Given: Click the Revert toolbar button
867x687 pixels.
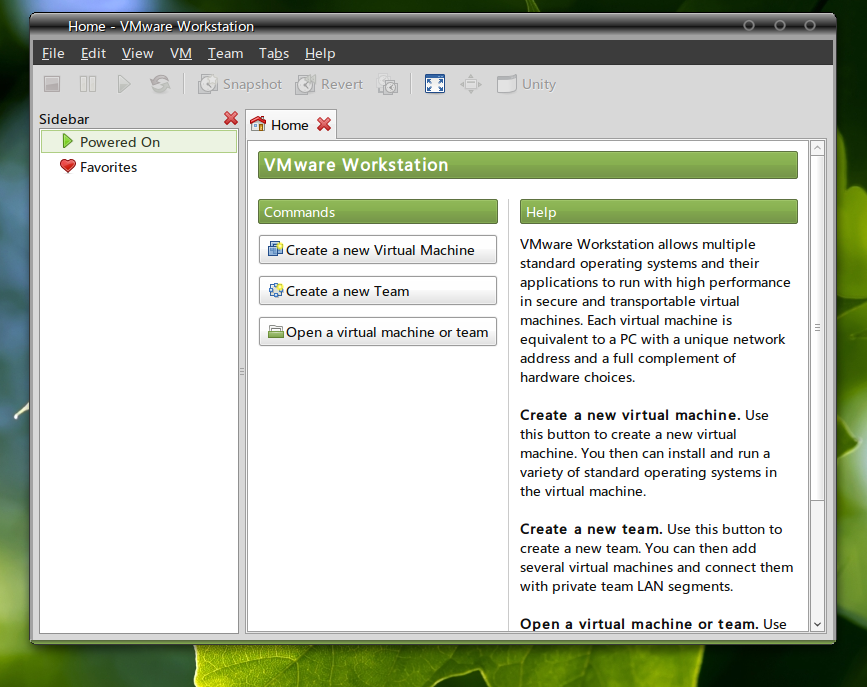Looking at the screenshot, I should point(330,84).
